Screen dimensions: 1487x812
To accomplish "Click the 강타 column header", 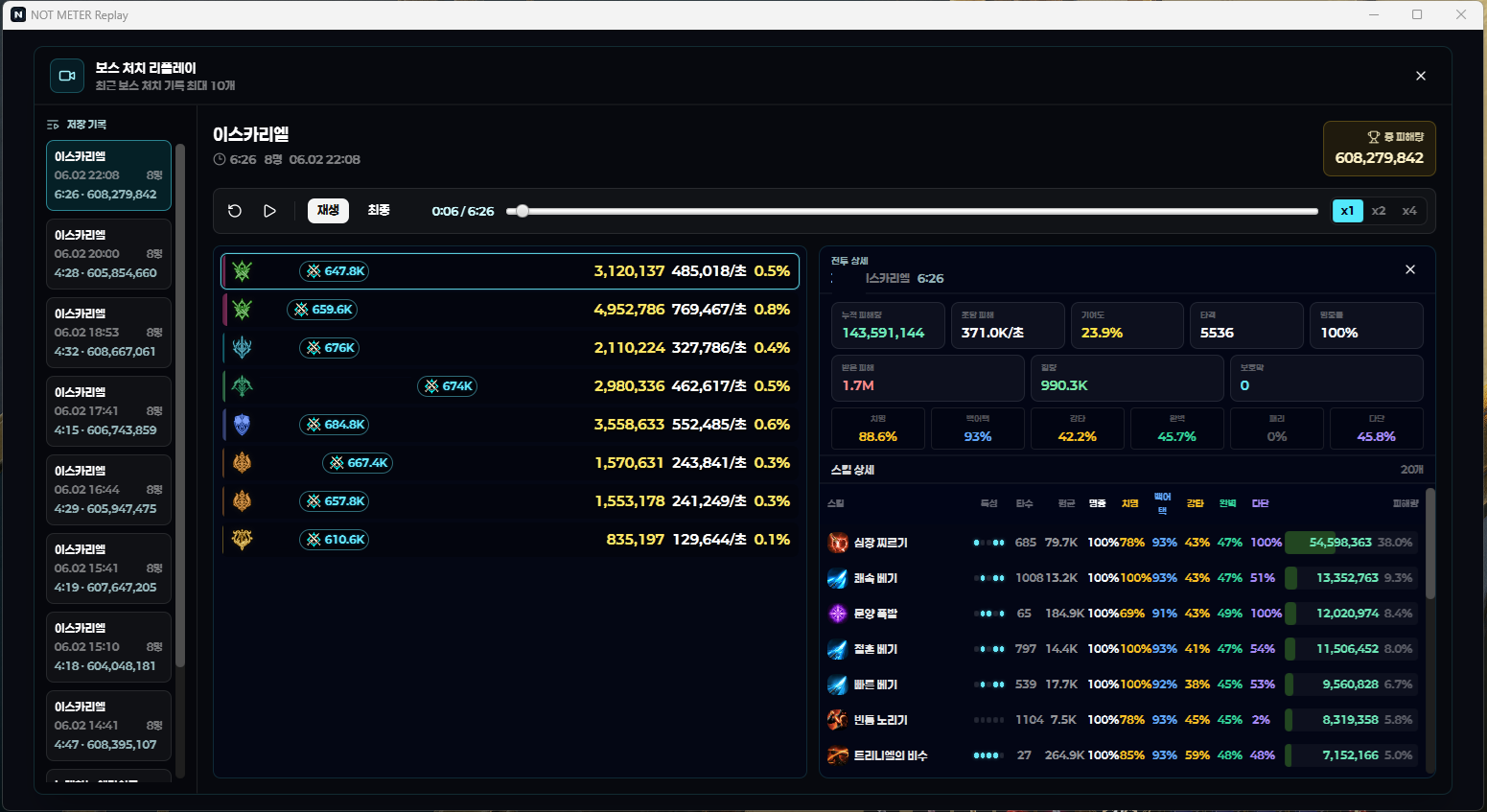I will tap(1195, 503).
